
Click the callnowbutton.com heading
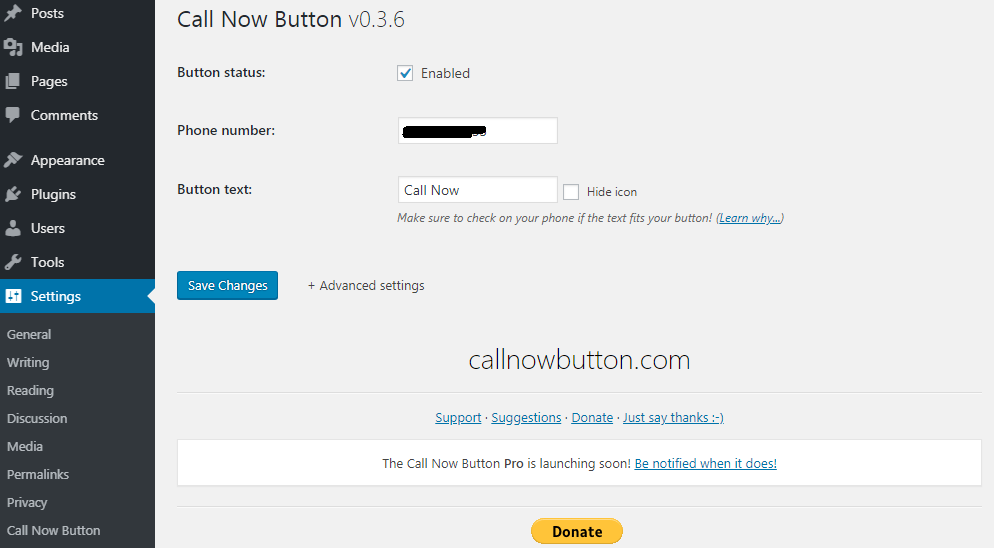pyautogui.click(x=579, y=360)
